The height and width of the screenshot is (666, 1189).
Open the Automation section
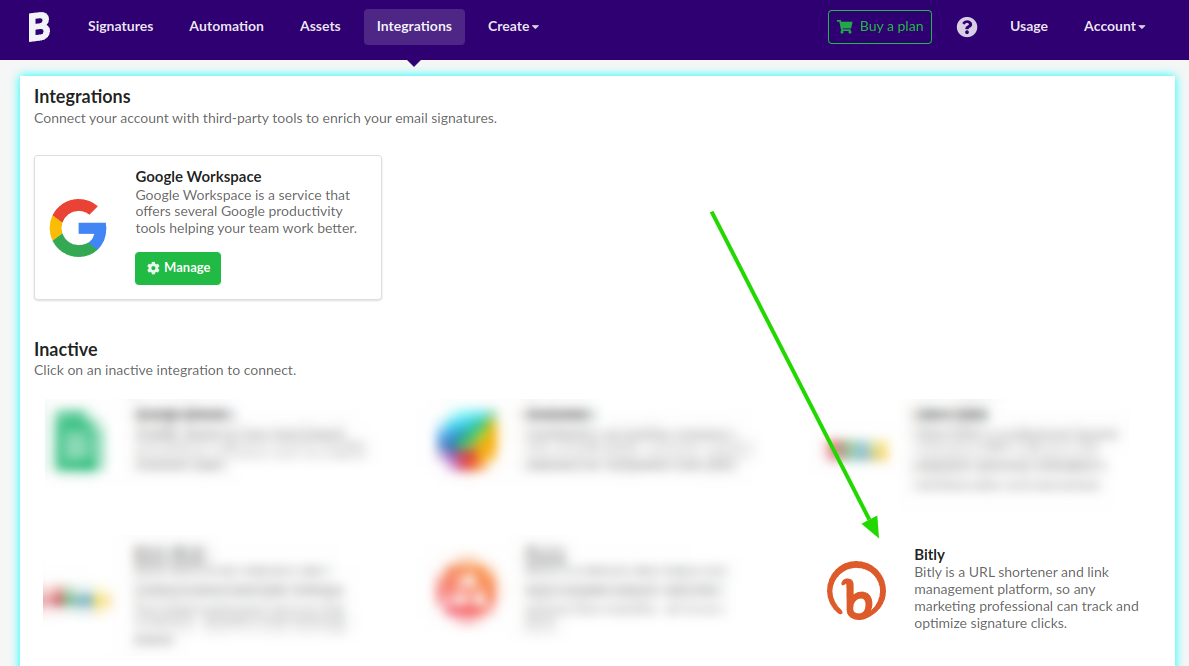point(226,26)
